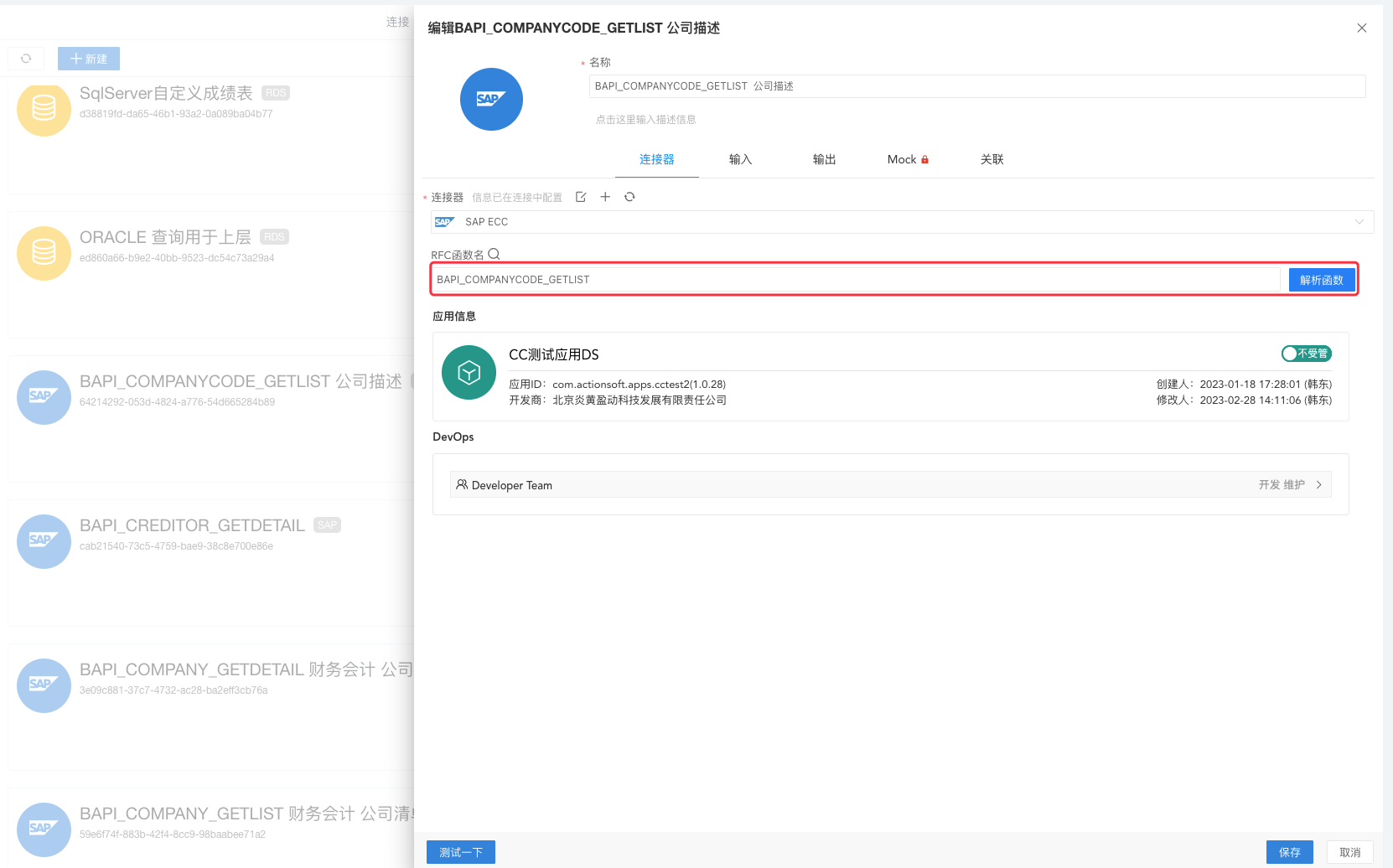This screenshot has height=868, width=1393.
Task: Click the database icon of SqlServer自定义成绩表
Action: click(44, 109)
